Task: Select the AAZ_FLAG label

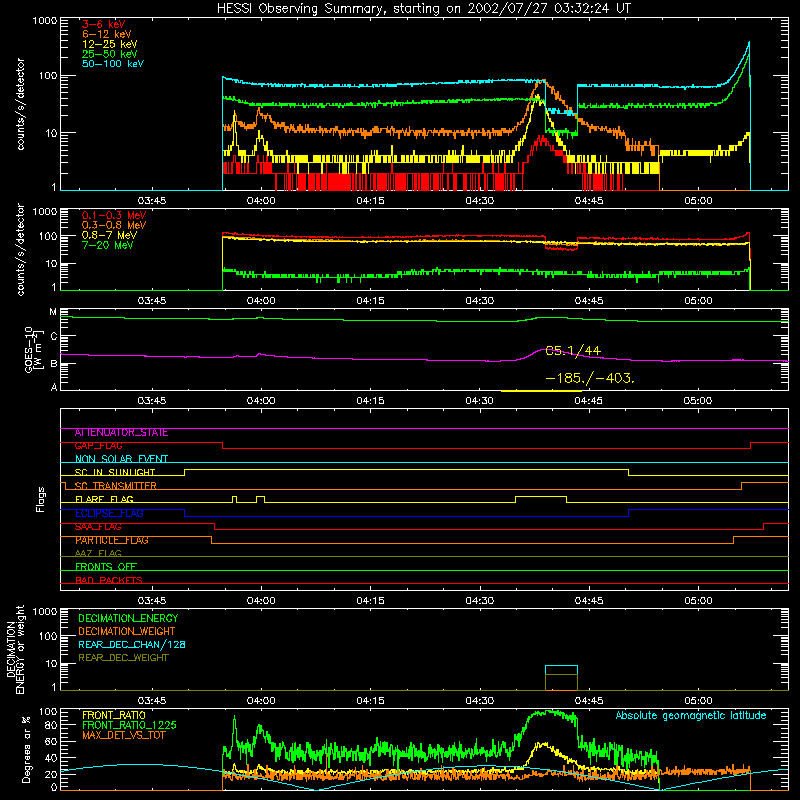Action: click(98, 553)
